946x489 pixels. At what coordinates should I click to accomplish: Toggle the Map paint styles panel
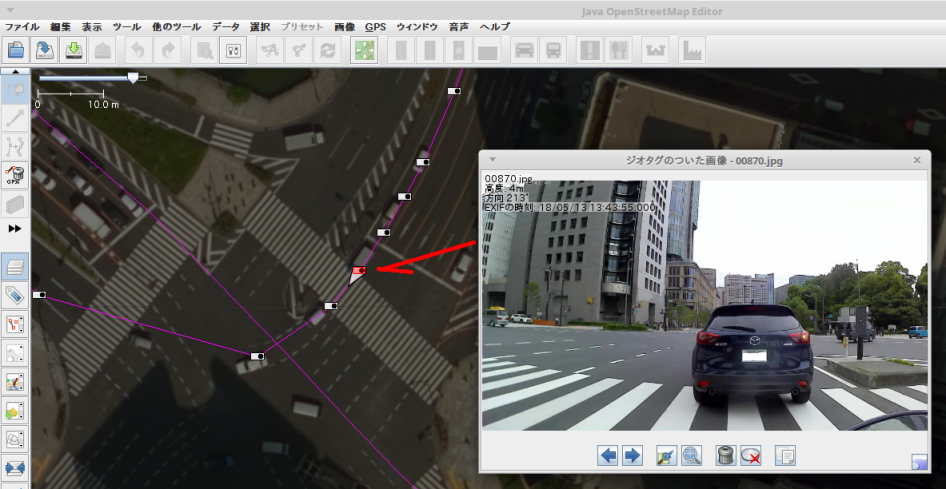(x=16, y=382)
